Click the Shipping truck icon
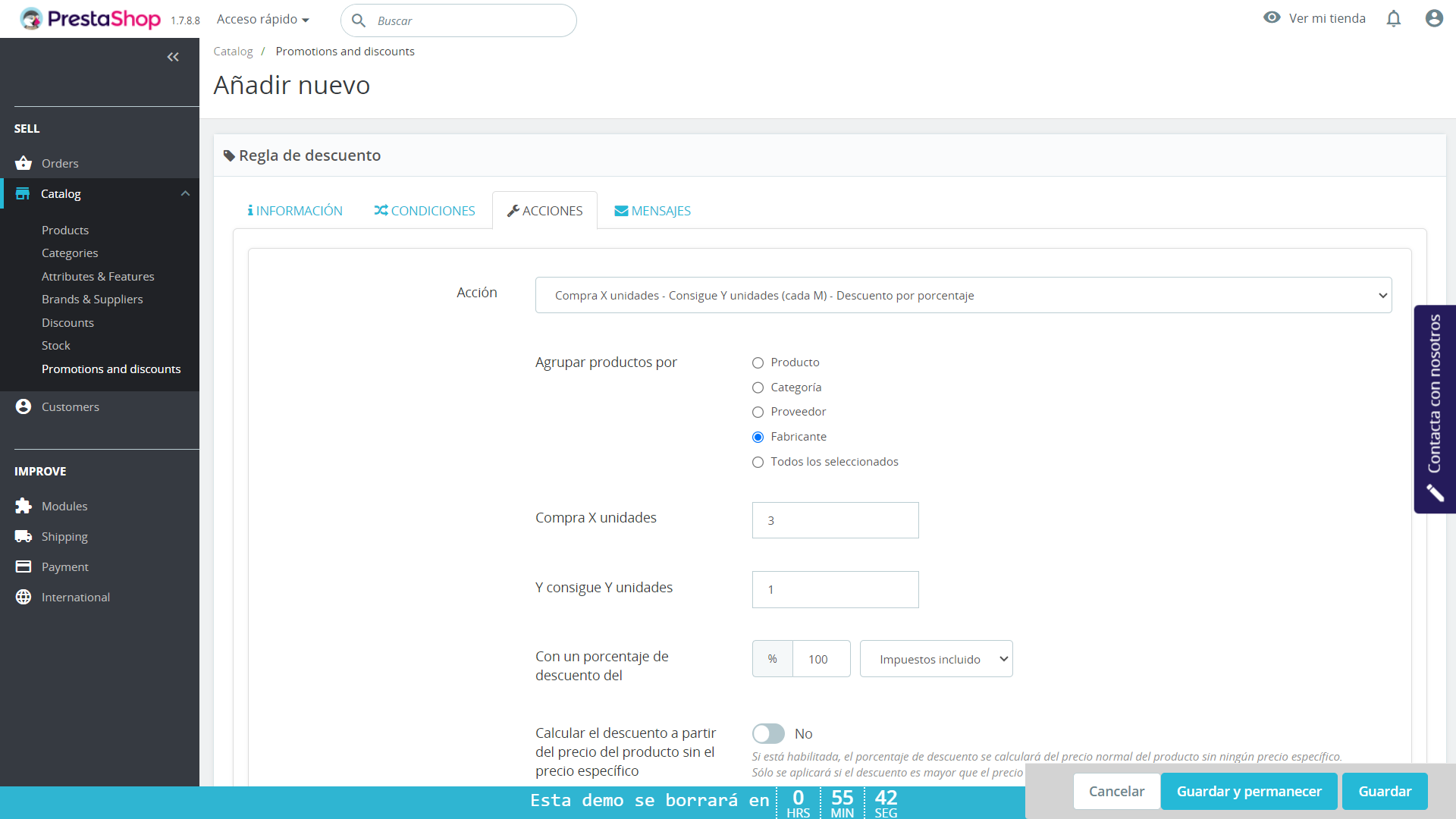Viewport: 1456px width, 819px height. [x=24, y=536]
